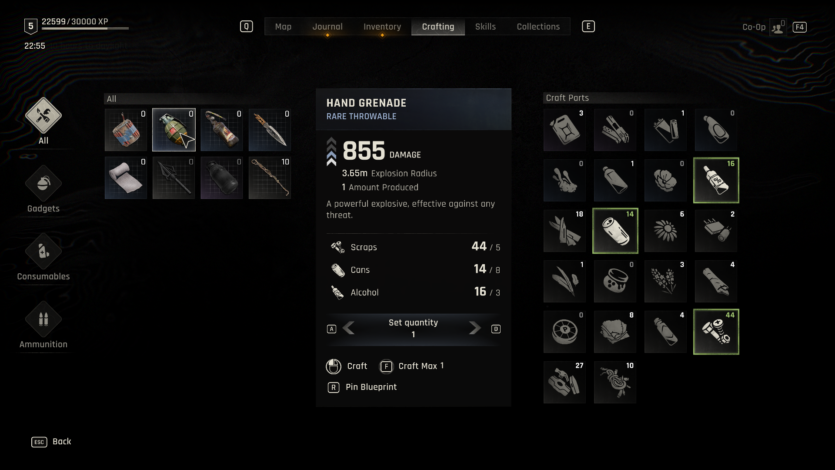Pin Blueprint for the Hand Grenade

click(x=362, y=387)
